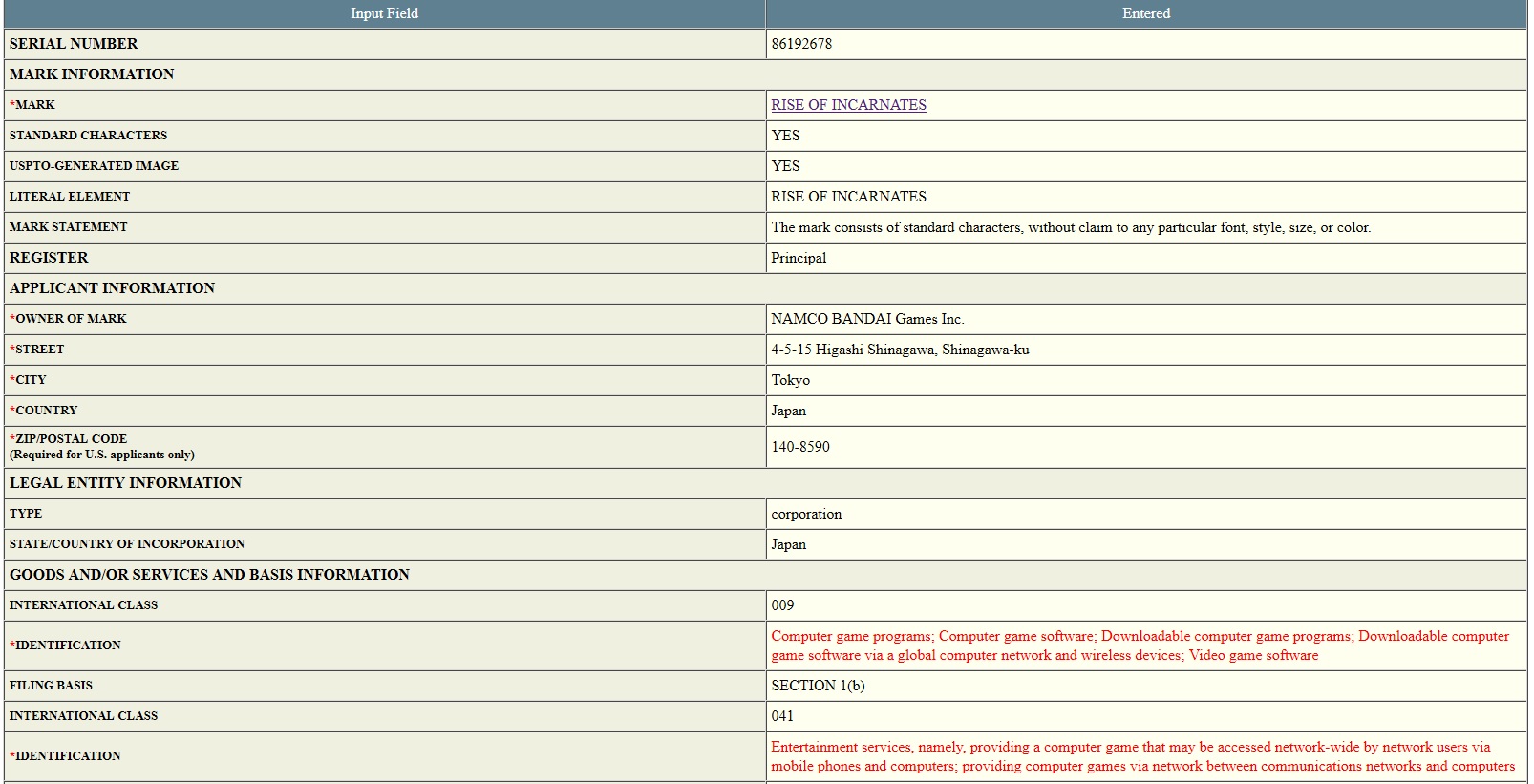
Task: Click the CITY label
Action: click(x=28, y=380)
